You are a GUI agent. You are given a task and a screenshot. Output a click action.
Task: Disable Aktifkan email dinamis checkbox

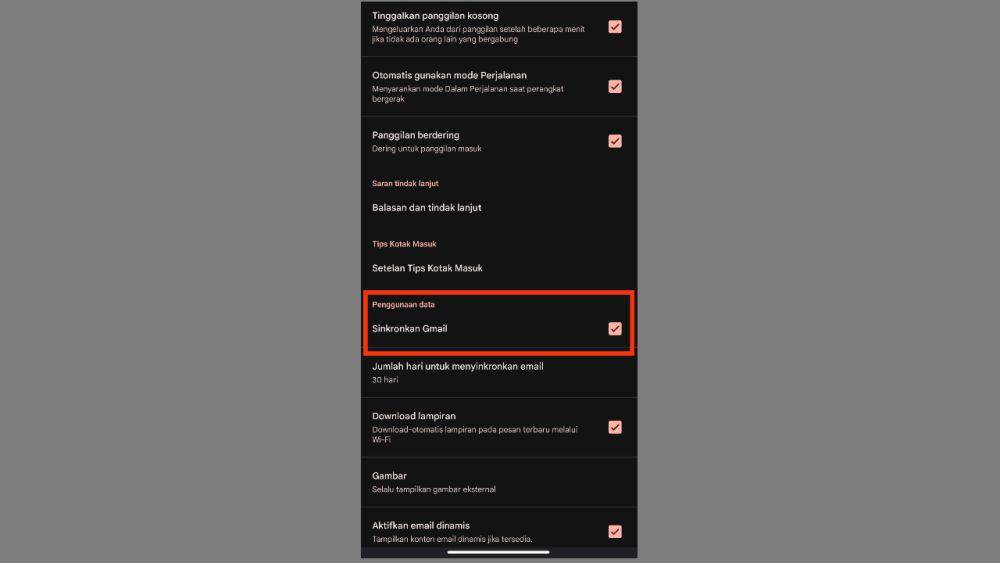click(615, 531)
